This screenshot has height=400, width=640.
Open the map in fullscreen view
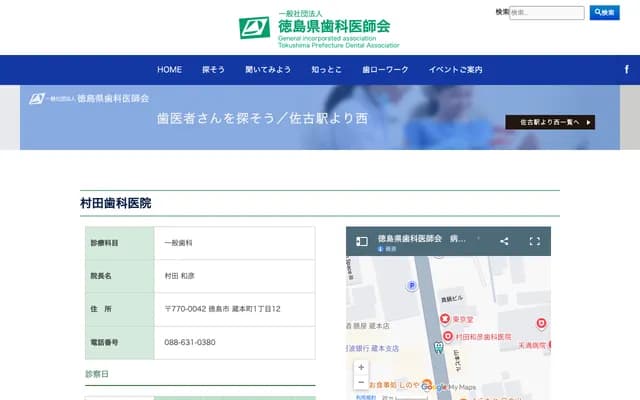(535, 241)
